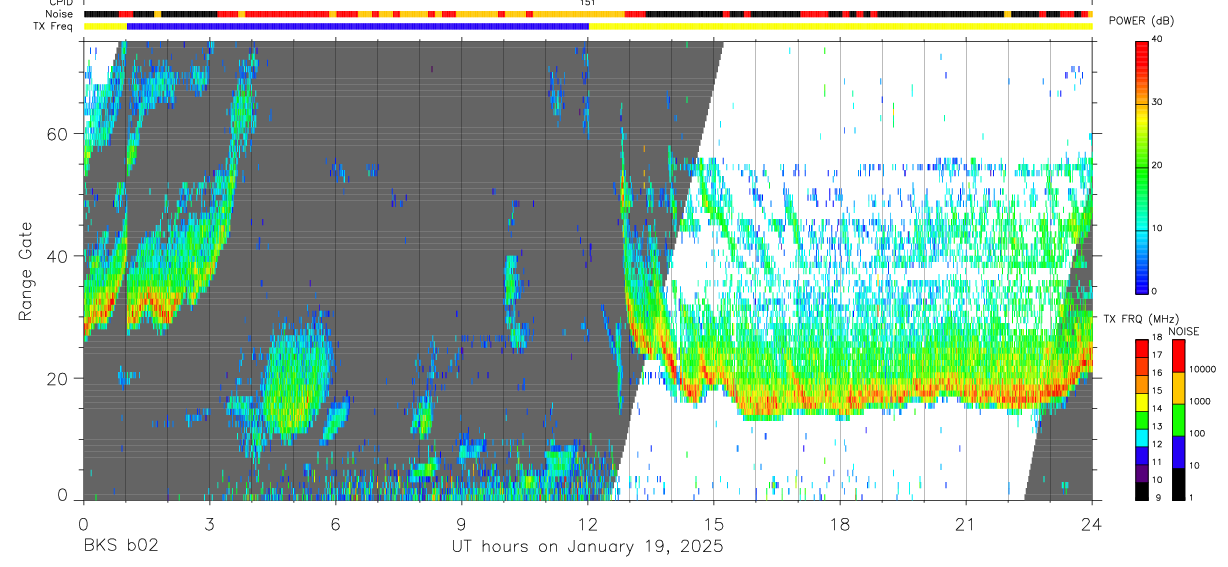
Task: Click the blue segment of the TX Freq bar
Action: pyautogui.click(x=357, y=26)
